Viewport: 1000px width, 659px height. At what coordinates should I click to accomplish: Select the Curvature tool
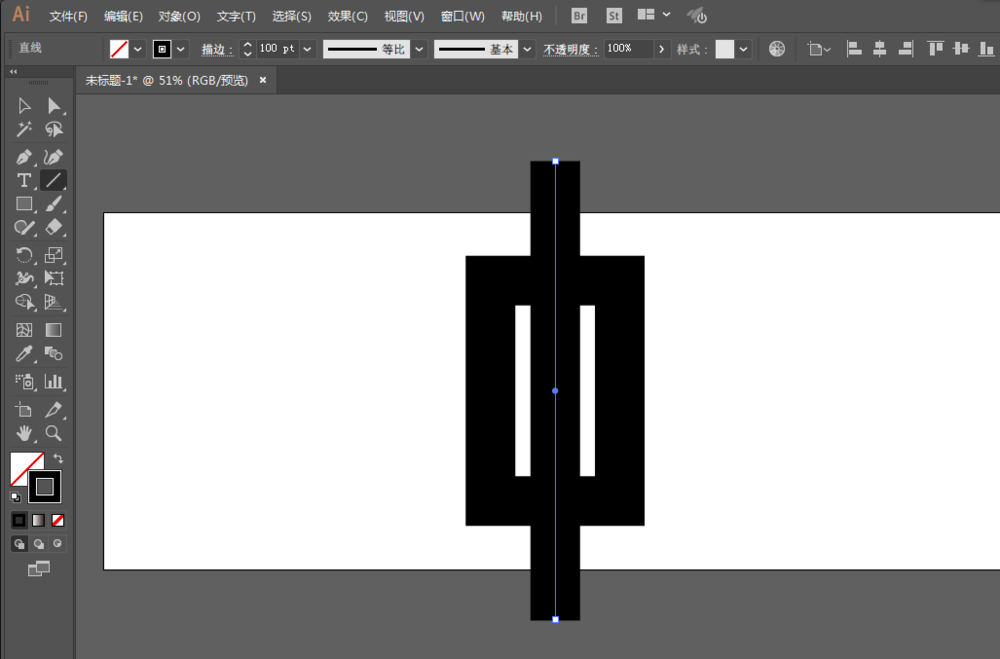pyautogui.click(x=54, y=157)
